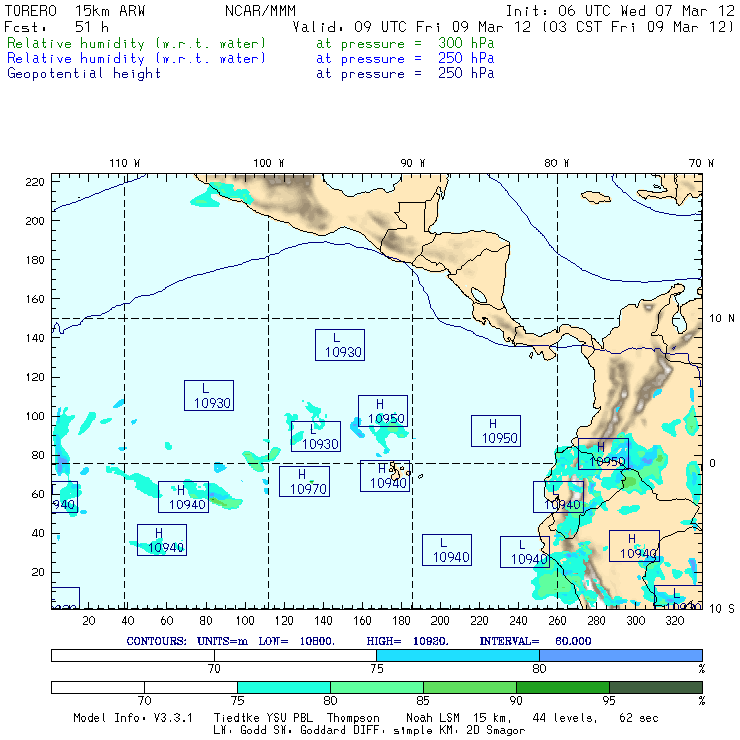Click the 300 tick on the bottom axis
The height and width of the screenshot is (740, 740).
click(636, 621)
